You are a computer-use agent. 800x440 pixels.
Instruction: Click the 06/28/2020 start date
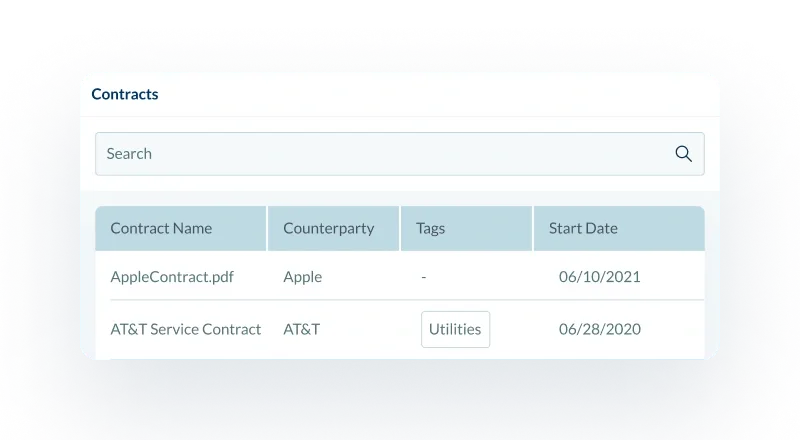click(599, 329)
